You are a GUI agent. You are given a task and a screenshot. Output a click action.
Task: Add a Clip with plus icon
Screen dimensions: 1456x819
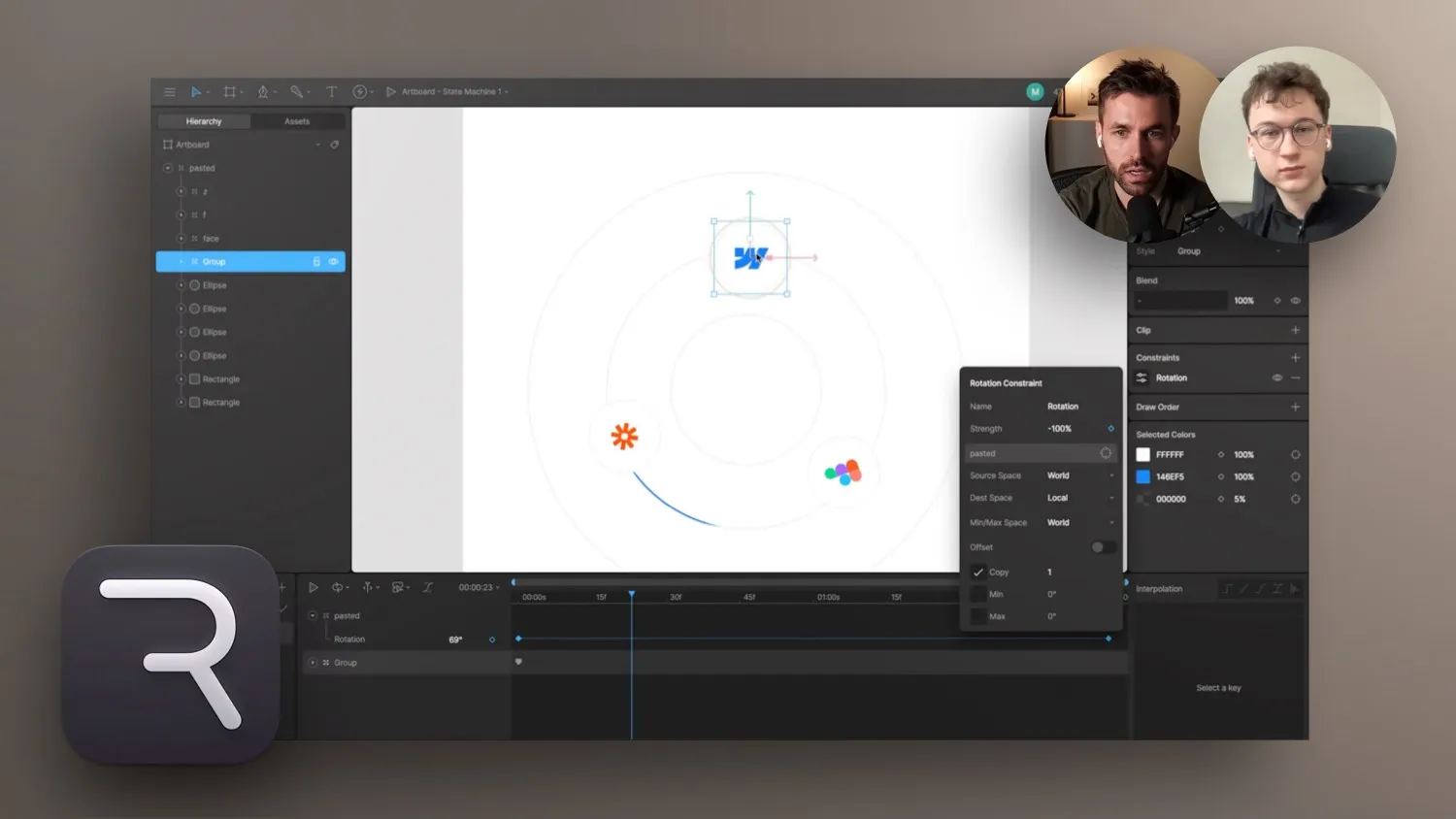(1295, 330)
